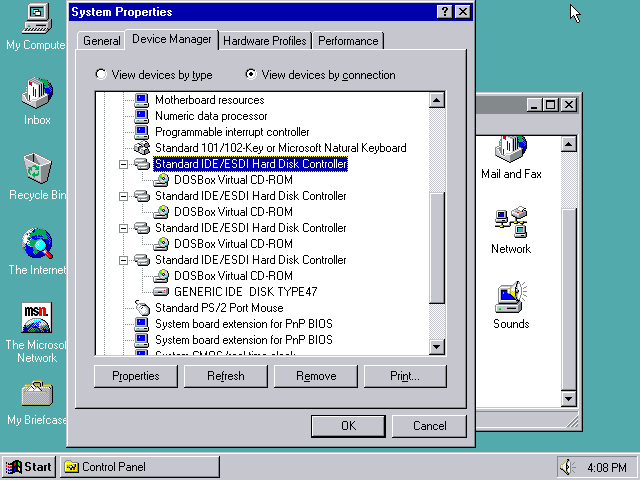Click the Properties button
Viewport: 640px width, 480px height.
click(135, 376)
